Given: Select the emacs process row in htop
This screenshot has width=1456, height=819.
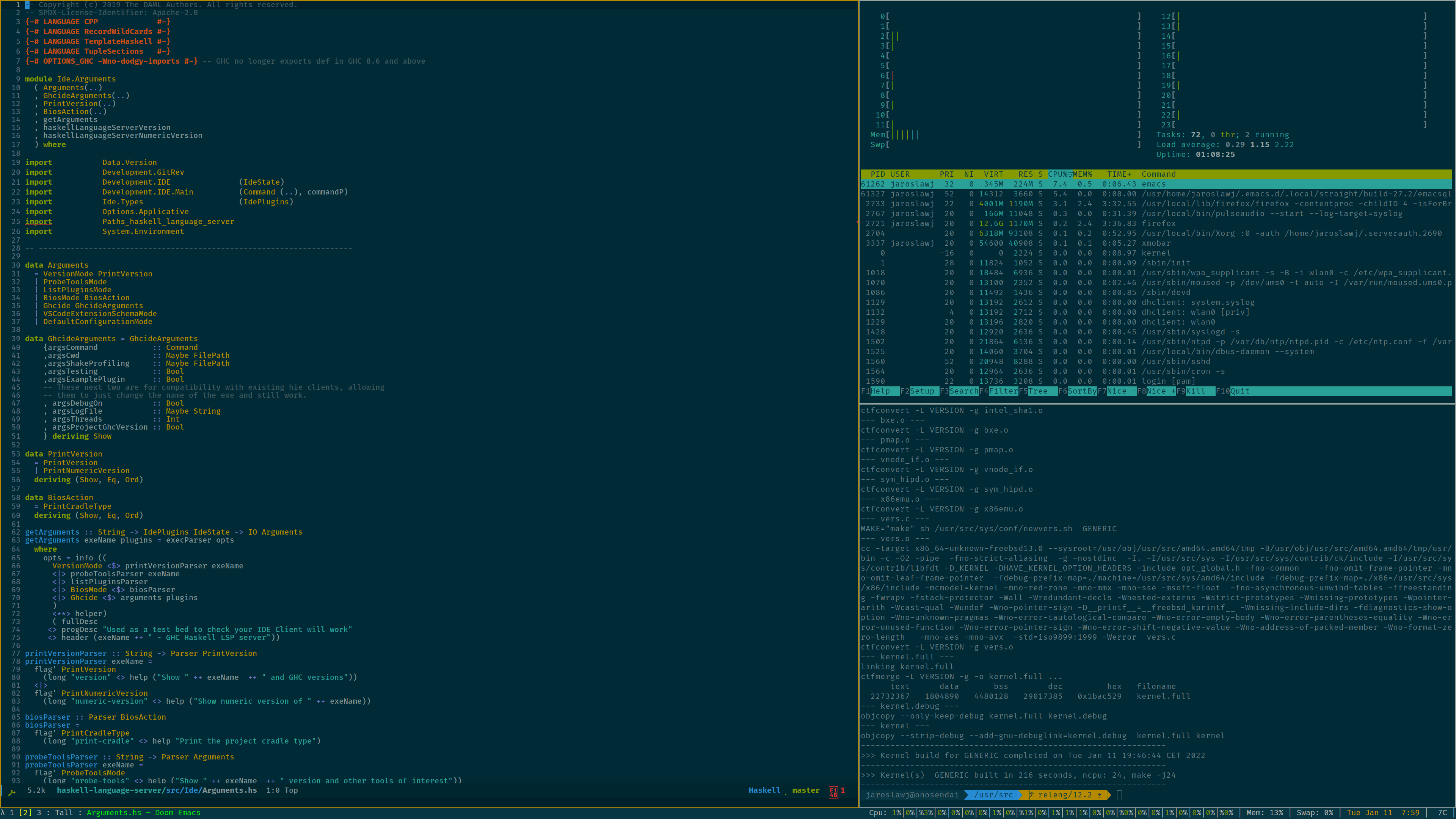Looking at the screenshot, I should tap(1156, 184).
